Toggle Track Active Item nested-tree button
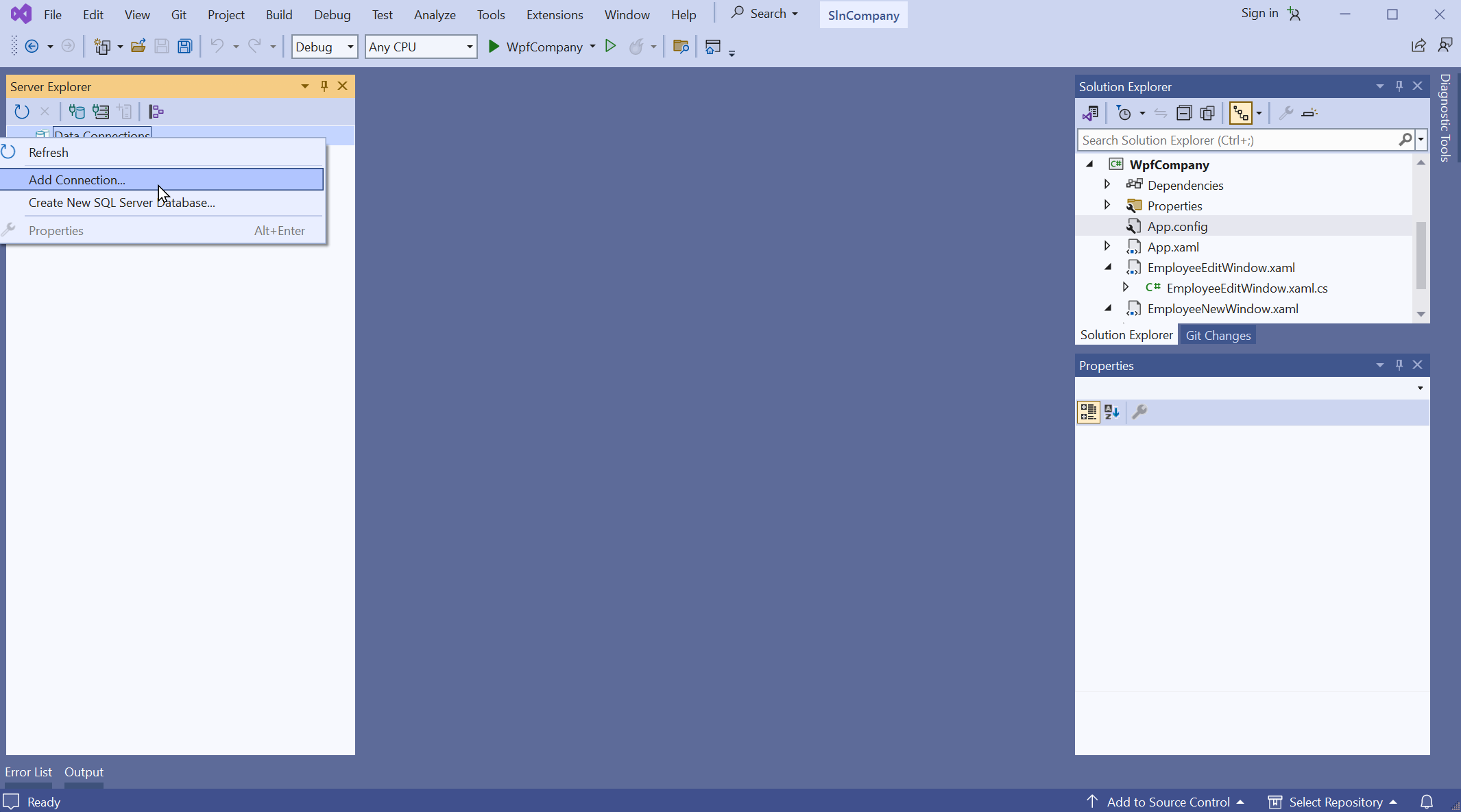 [x=1240, y=113]
